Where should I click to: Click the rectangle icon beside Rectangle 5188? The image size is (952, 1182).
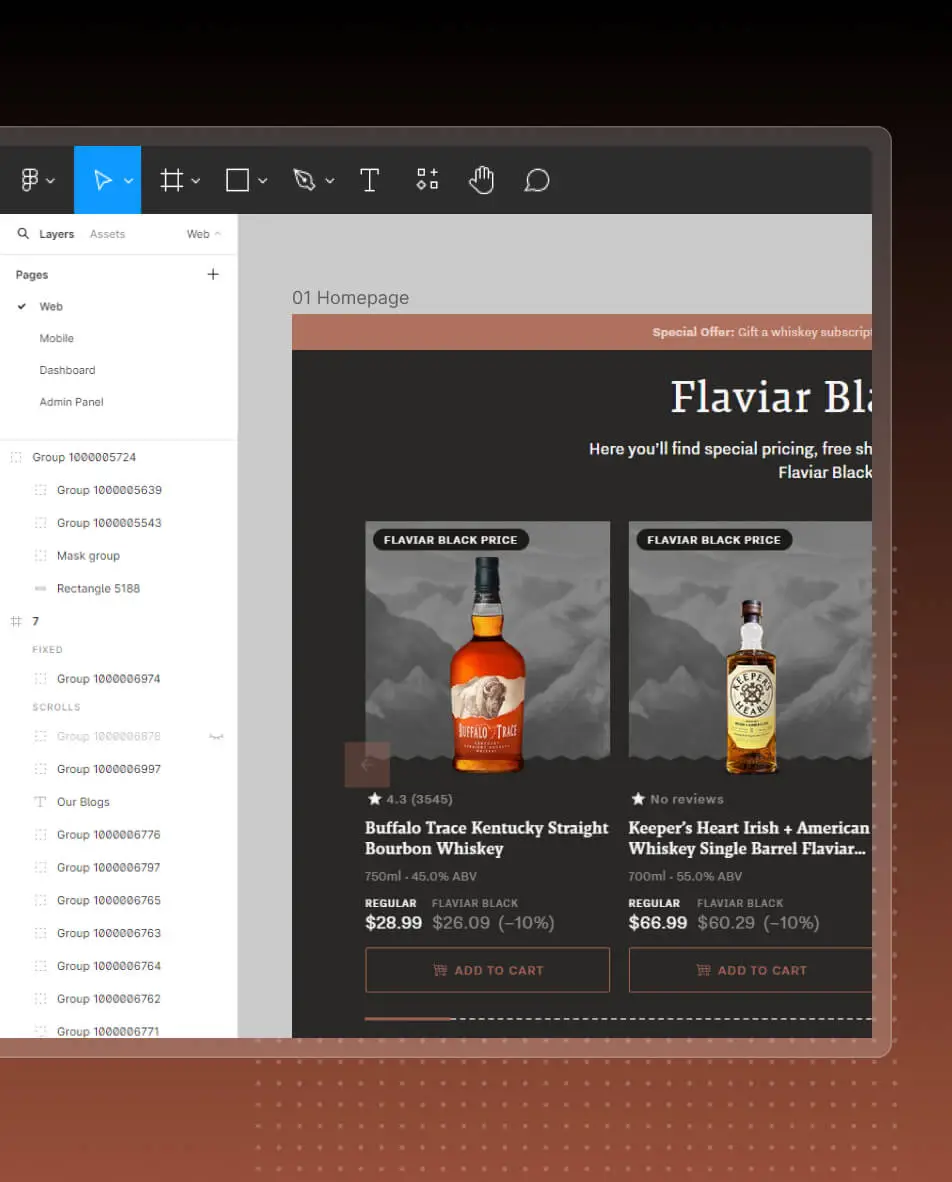click(x=41, y=589)
